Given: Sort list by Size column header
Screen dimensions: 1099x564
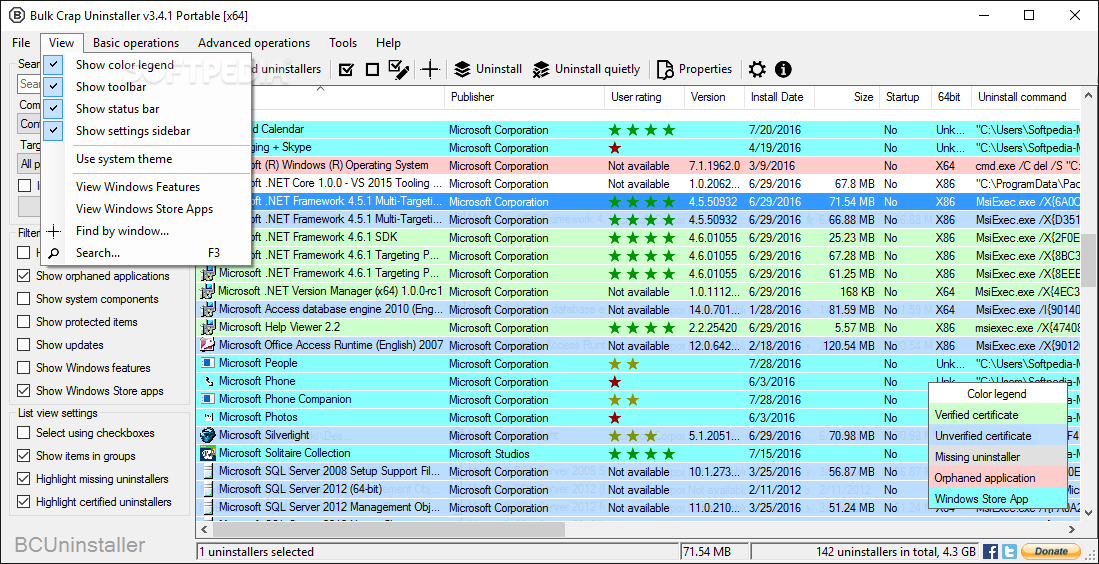Looking at the screenshot, I should click(x=847, y=97).
